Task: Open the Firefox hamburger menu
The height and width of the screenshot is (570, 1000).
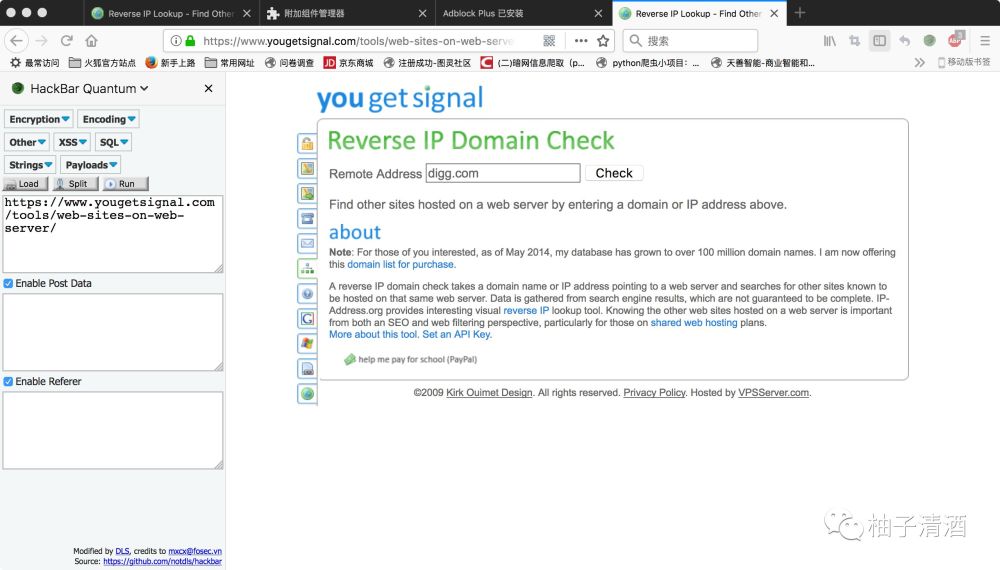Action: [x=985, y=41]
